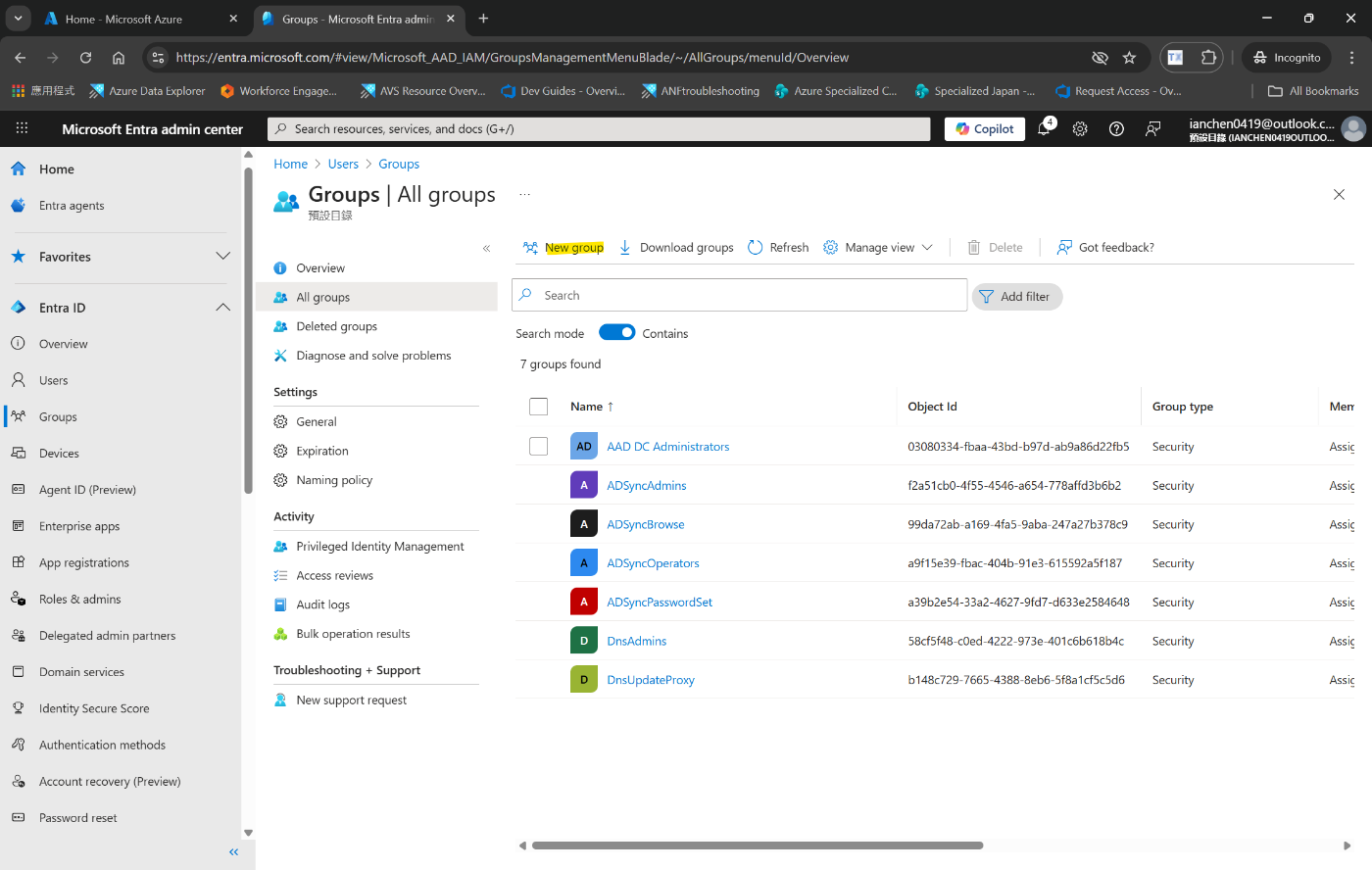Click the Users icon in sidebar
Viewport: 1372px width, 870px height.
[x=18, y=380]
